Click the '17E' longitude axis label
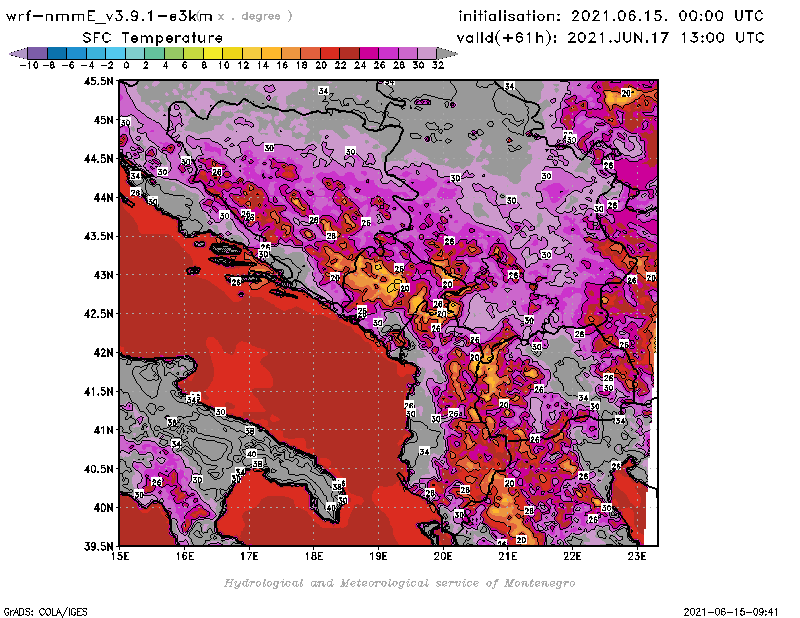The width and height of the screenshot is (800, 618). (249, 556)
